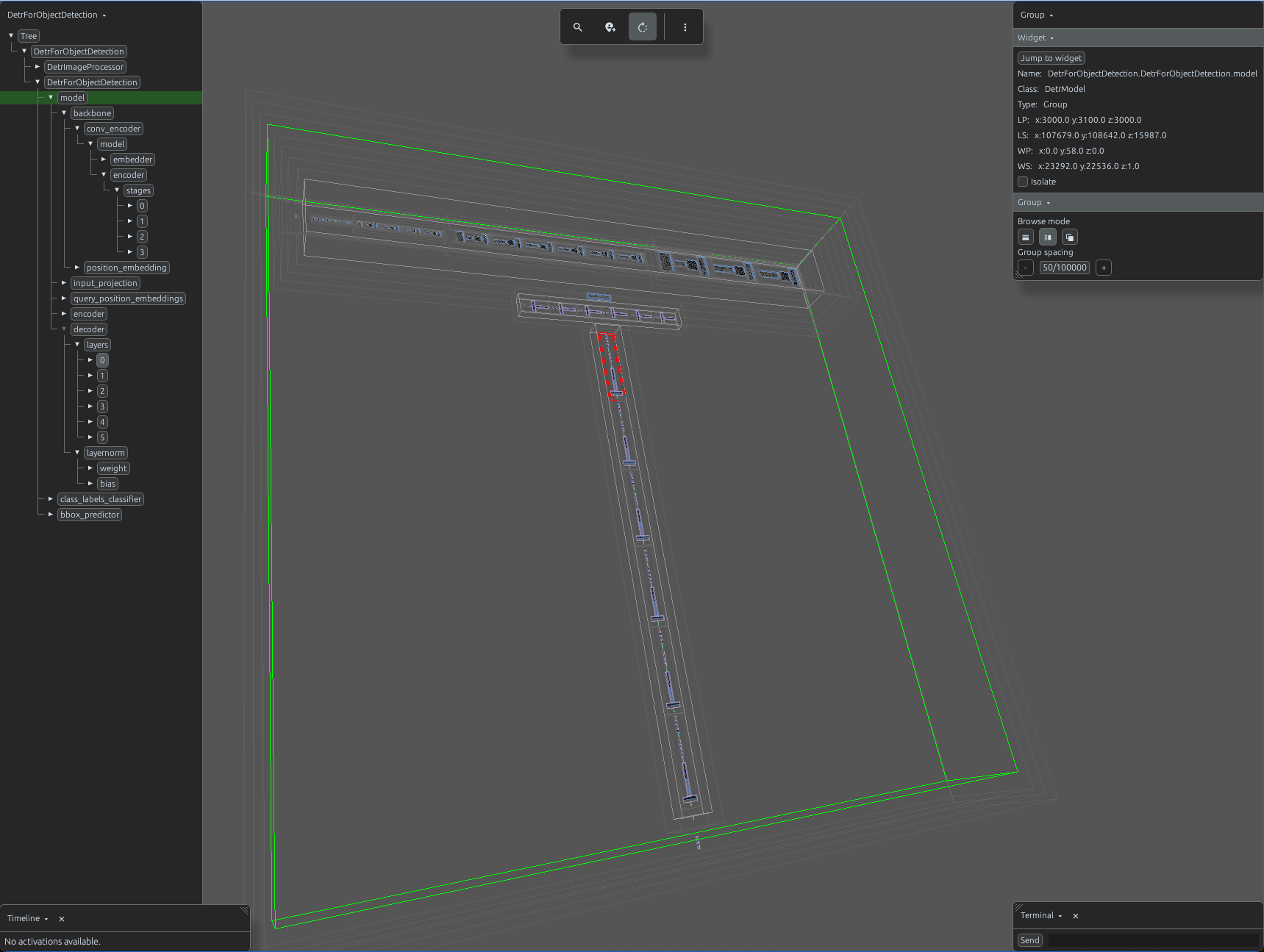Select the decoder tree item
This screenshot has height=952, width=1264.
(89, 329)
